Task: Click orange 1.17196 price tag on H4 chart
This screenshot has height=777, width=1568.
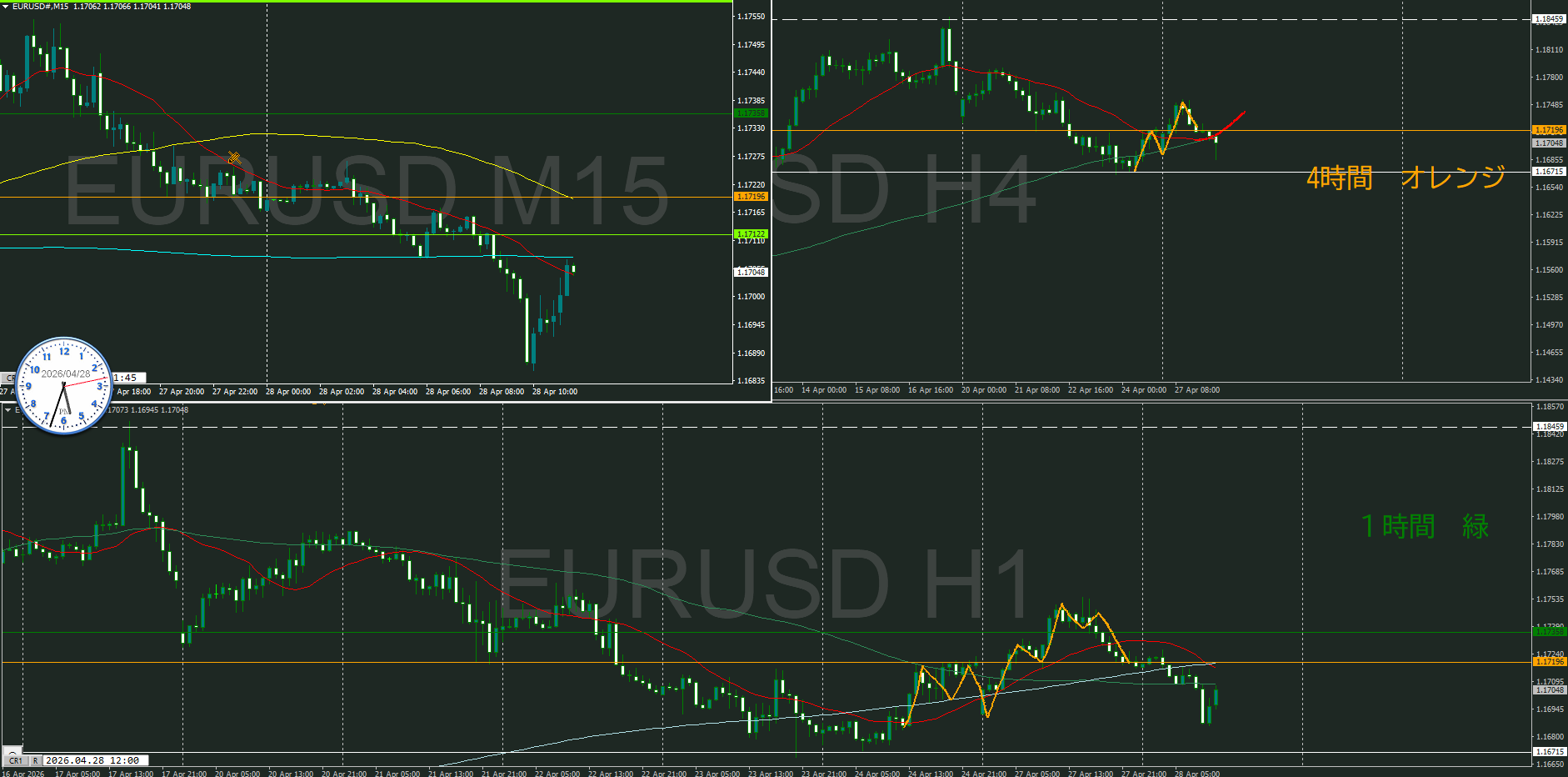Action: point(1549,130)
